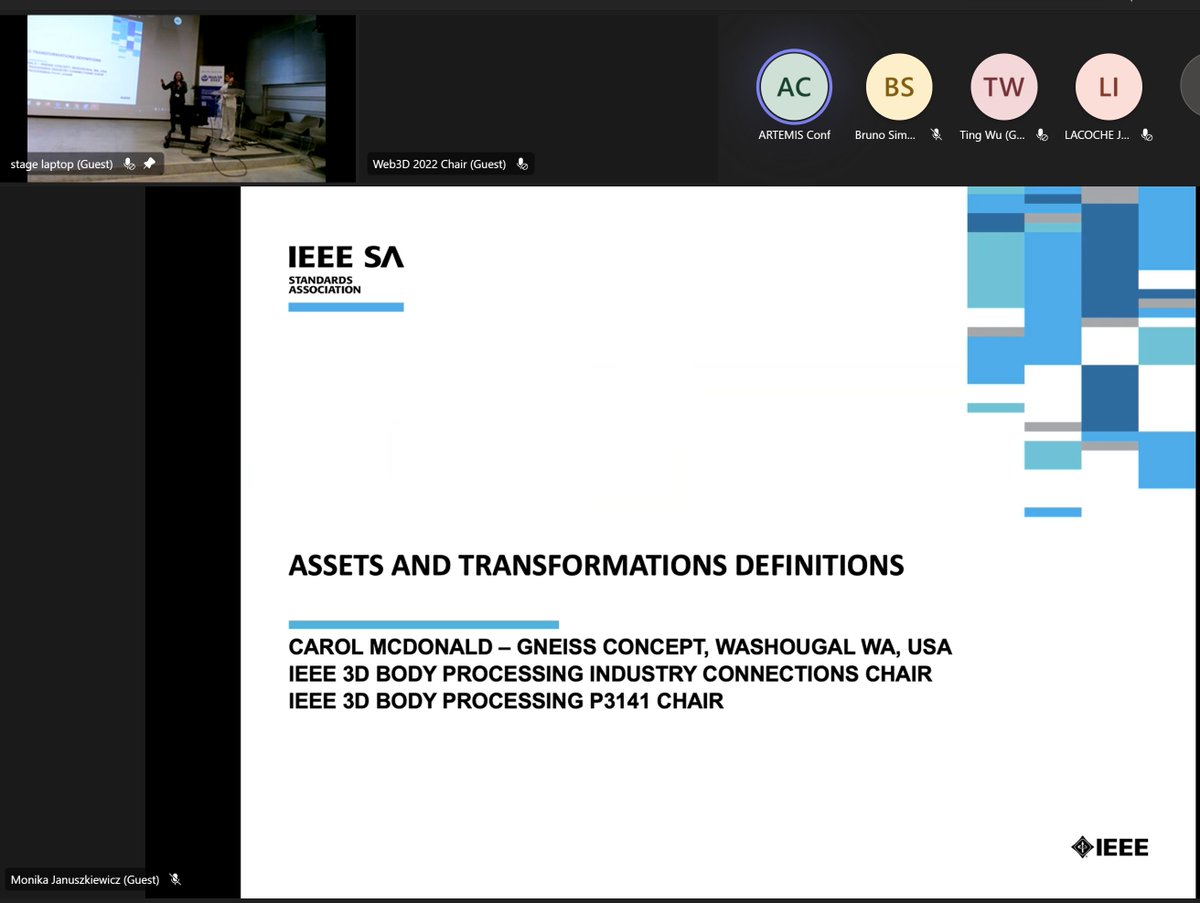Open the AC avatar for ARTEMIS Conf

tap(794, 87)
